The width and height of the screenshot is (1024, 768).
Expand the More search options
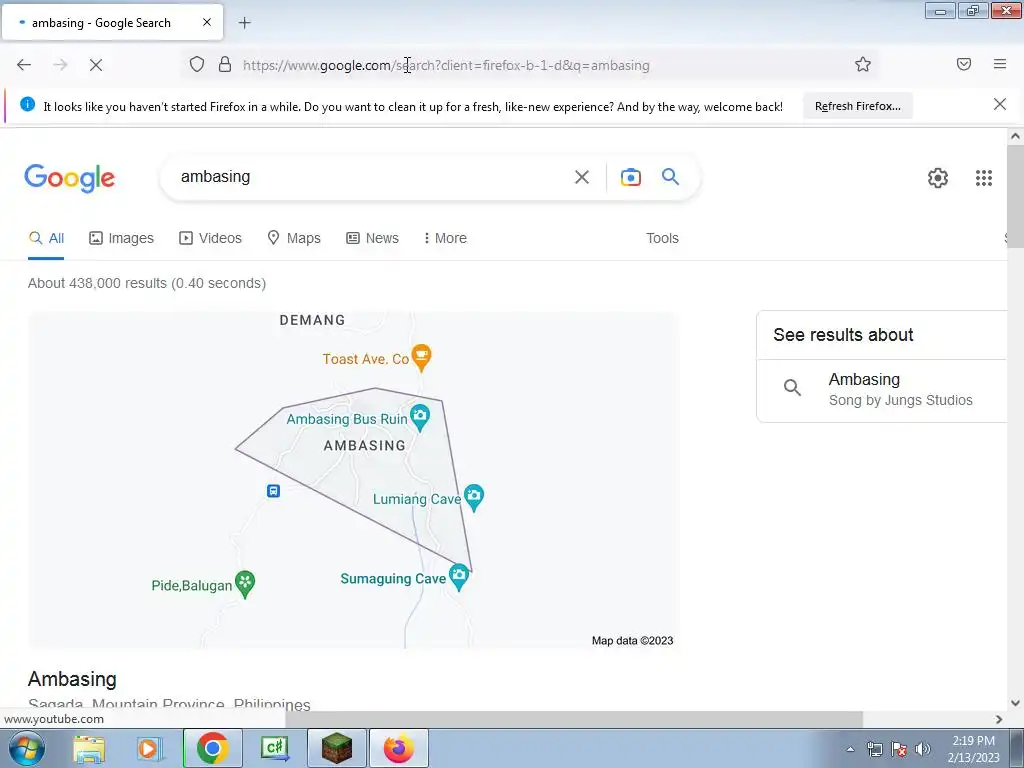[x=445, y=238]
